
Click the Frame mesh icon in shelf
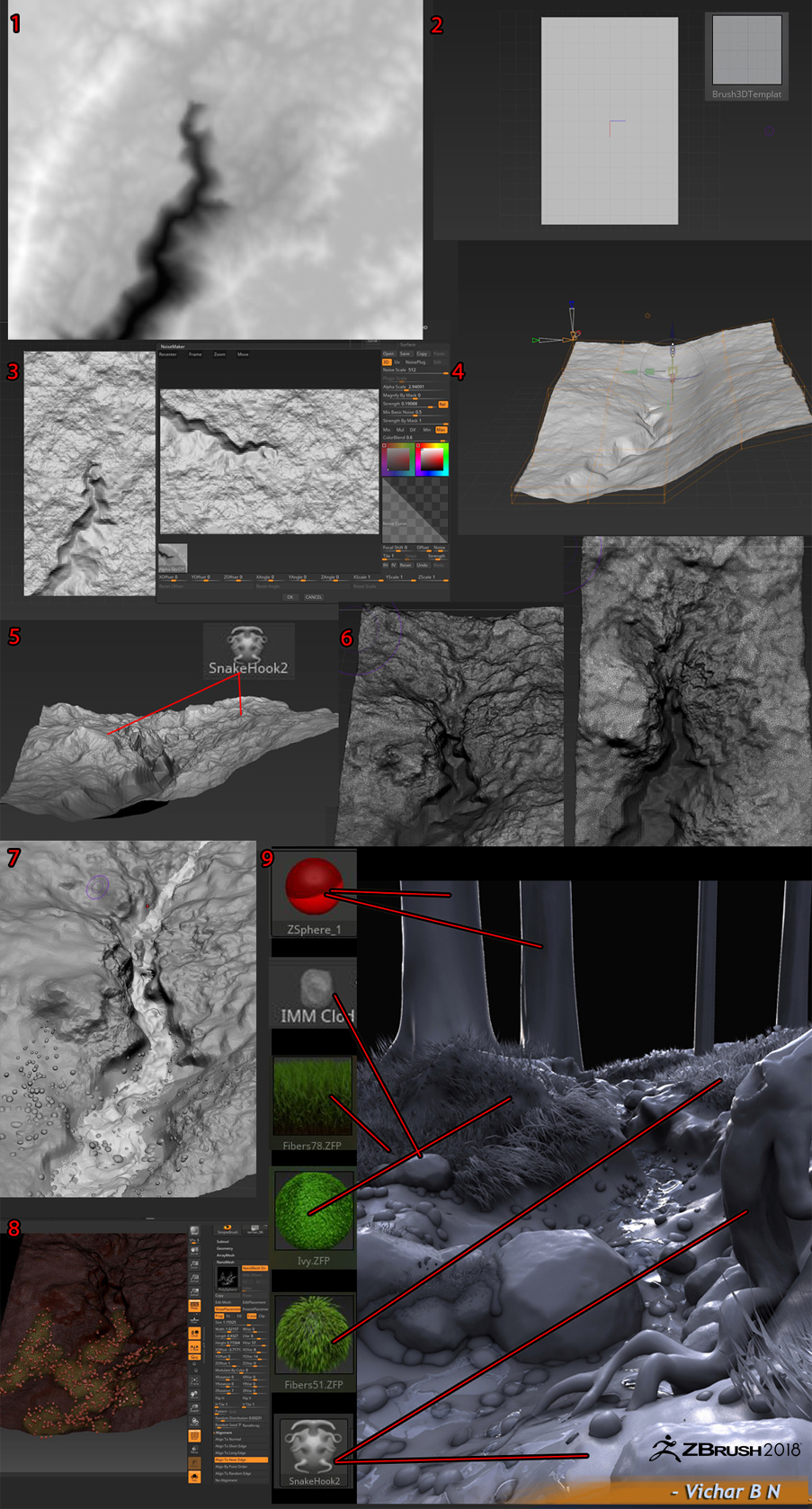(x=194, y=1380)
